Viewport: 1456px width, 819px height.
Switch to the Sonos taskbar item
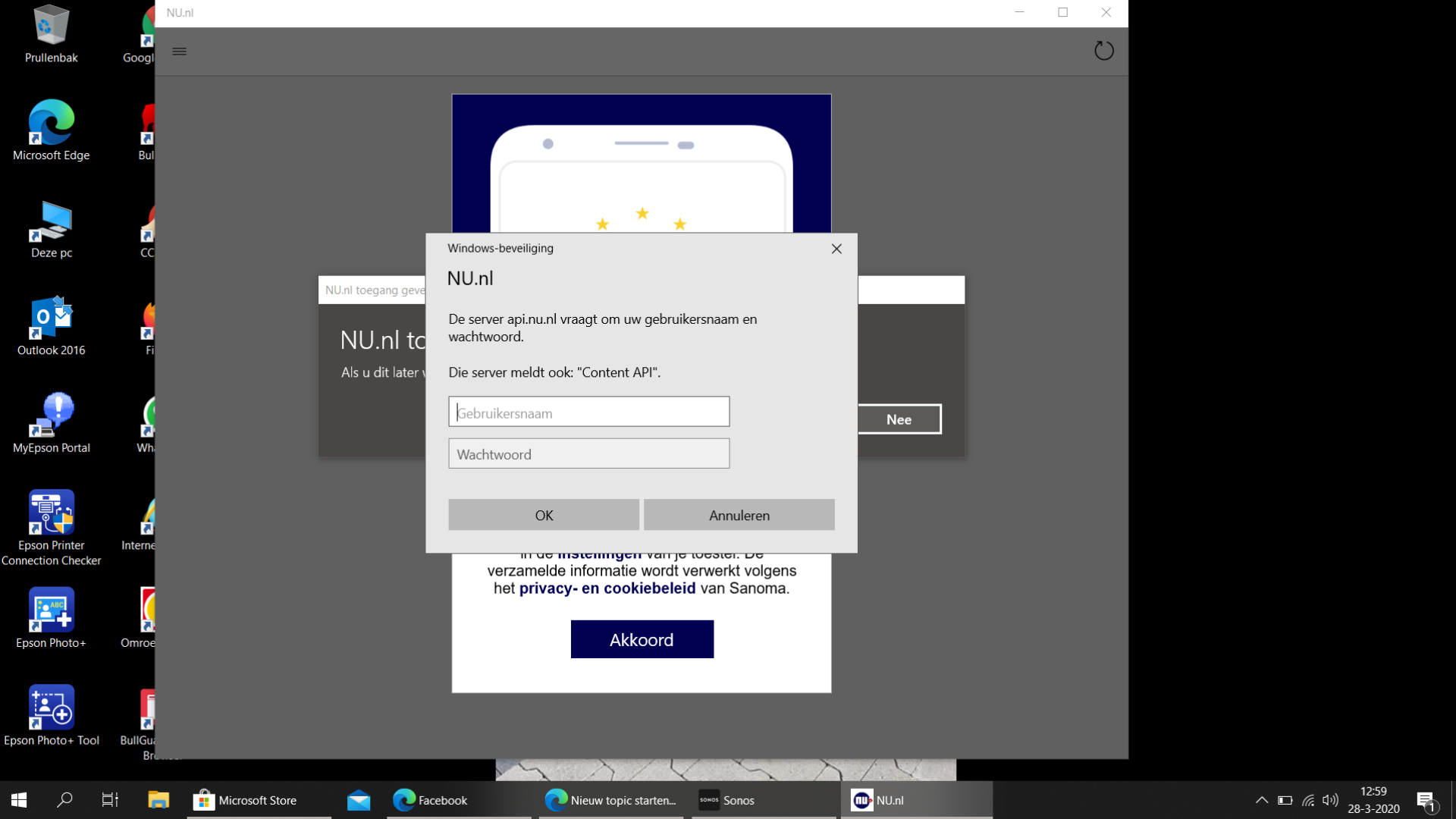764,800
